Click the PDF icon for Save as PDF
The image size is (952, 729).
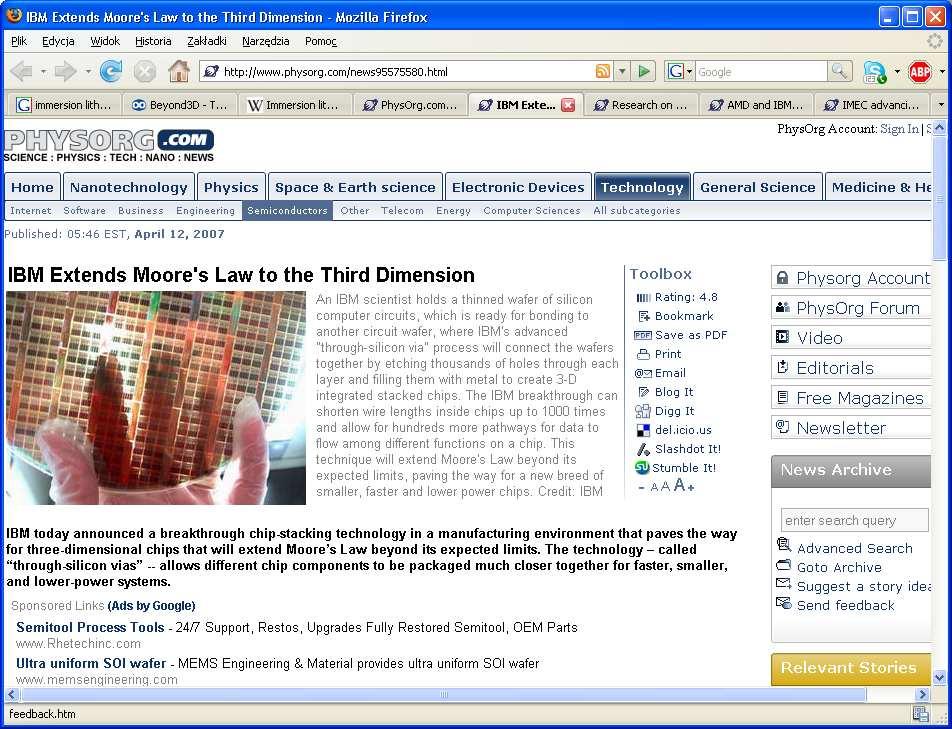point(642,335)
